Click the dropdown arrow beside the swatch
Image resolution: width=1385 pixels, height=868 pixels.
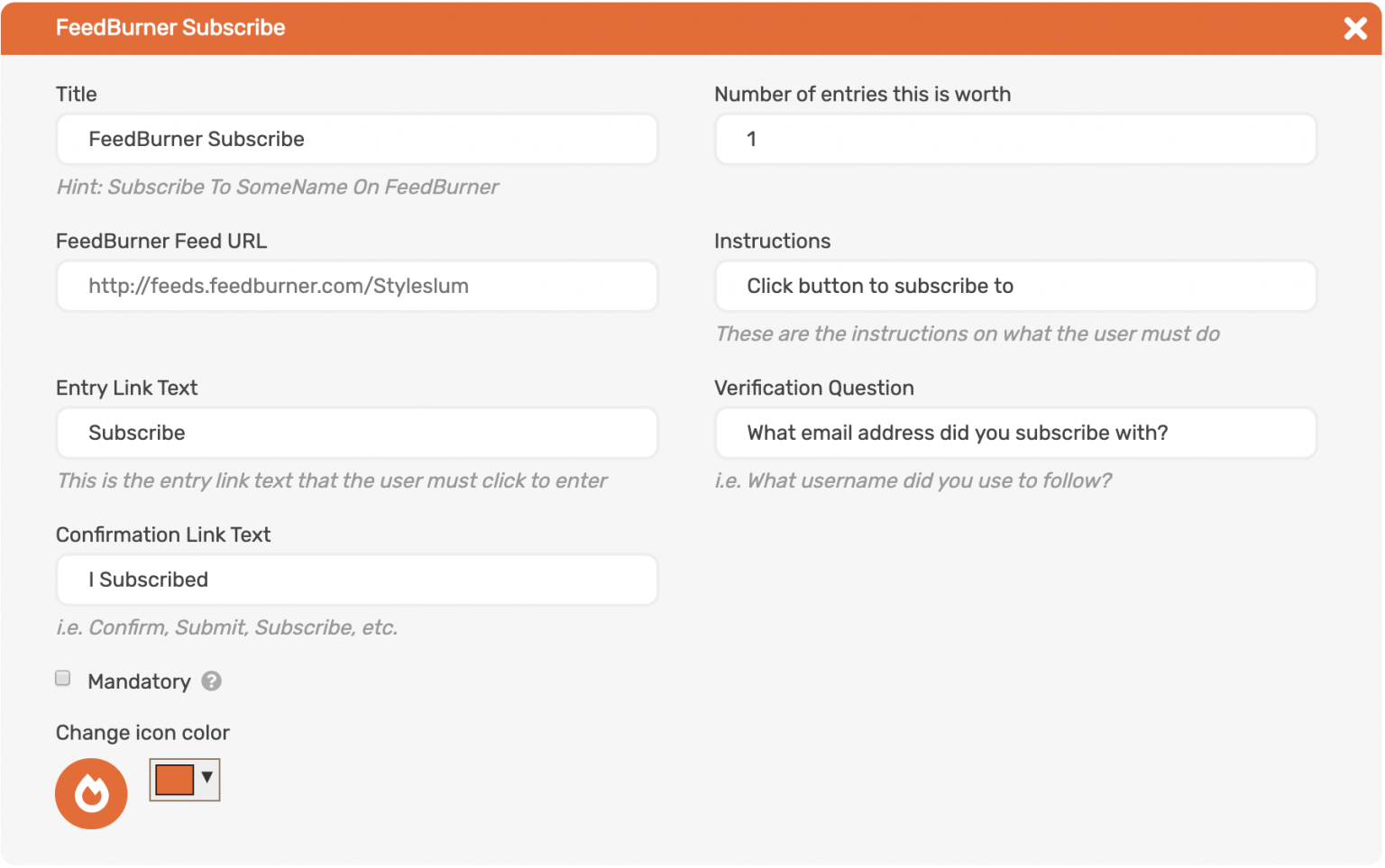208,780
